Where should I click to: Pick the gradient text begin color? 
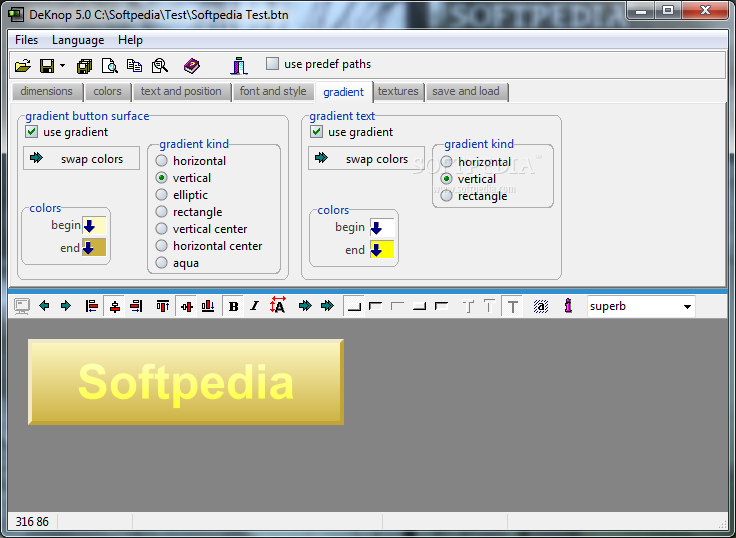(382, 228)
